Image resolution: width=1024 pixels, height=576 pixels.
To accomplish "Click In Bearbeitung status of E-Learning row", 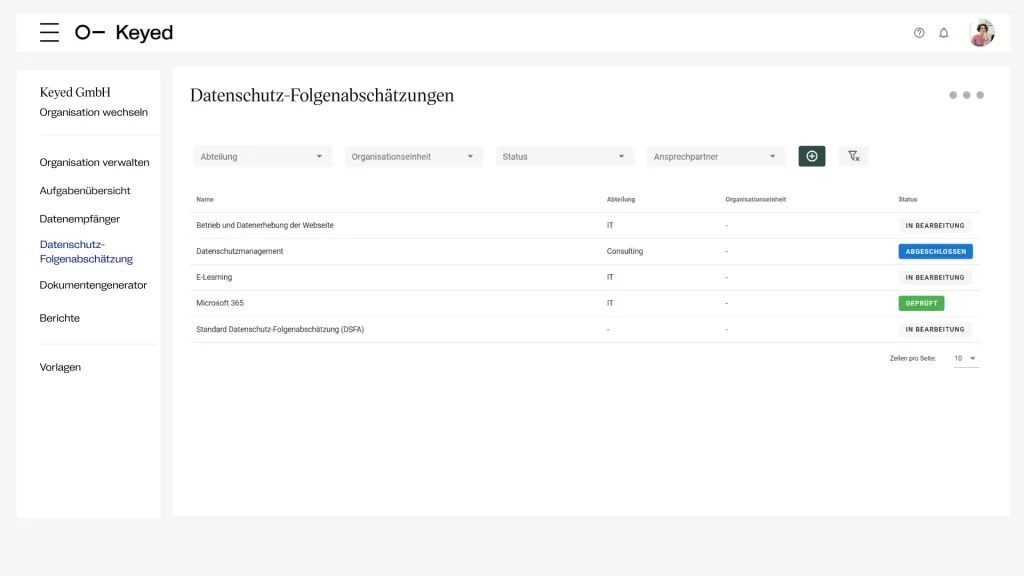I will click(x=935, y=278).
